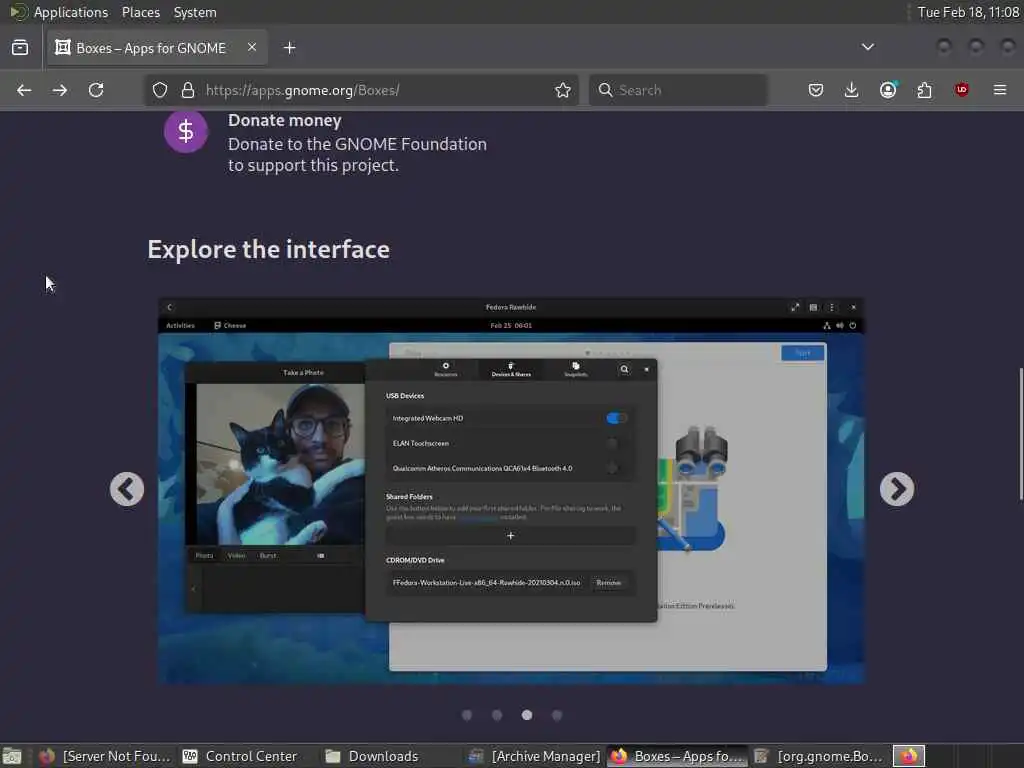Select the Boxes – Apps for GNOME tab

pos(157,48)
